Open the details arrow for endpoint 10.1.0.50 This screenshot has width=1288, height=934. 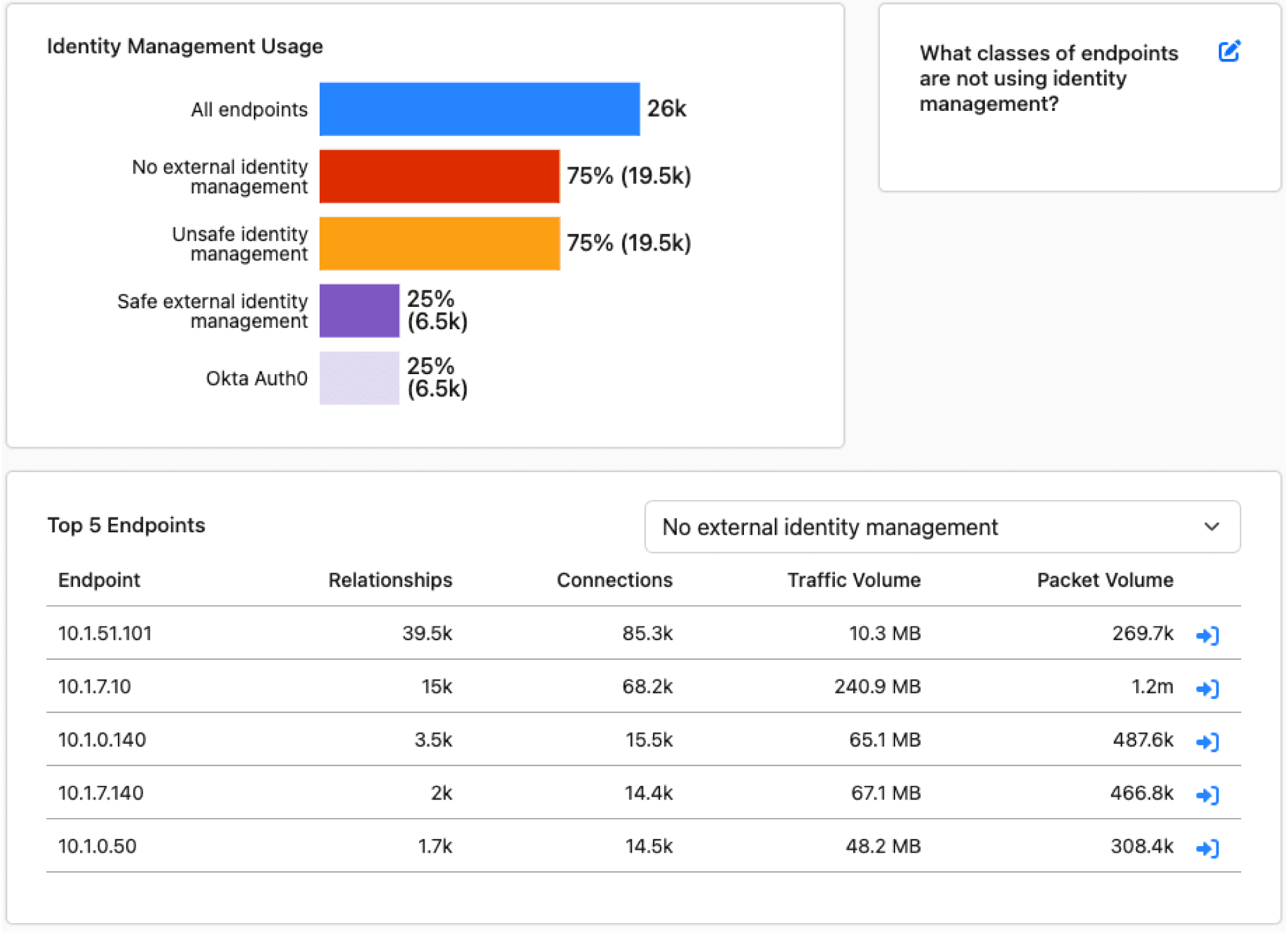[x=1207, y=848]
